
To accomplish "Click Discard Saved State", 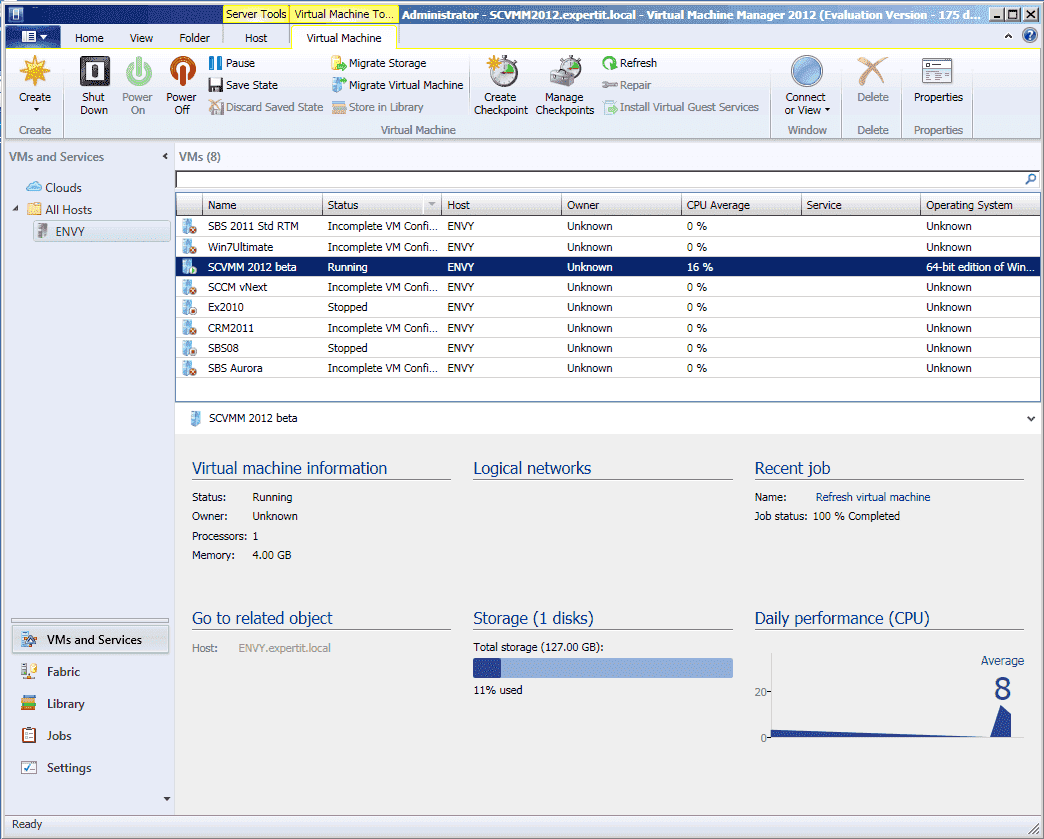I will pos(266,107).
